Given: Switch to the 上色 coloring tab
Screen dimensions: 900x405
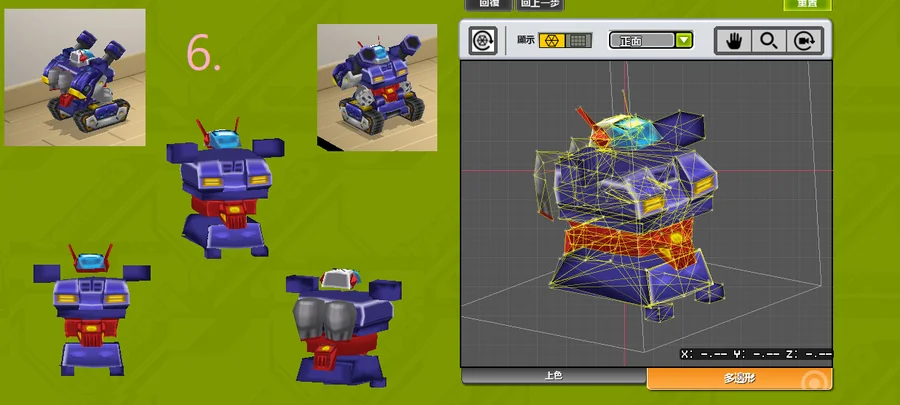Looking at the screenshot, I should click(554, 376).
